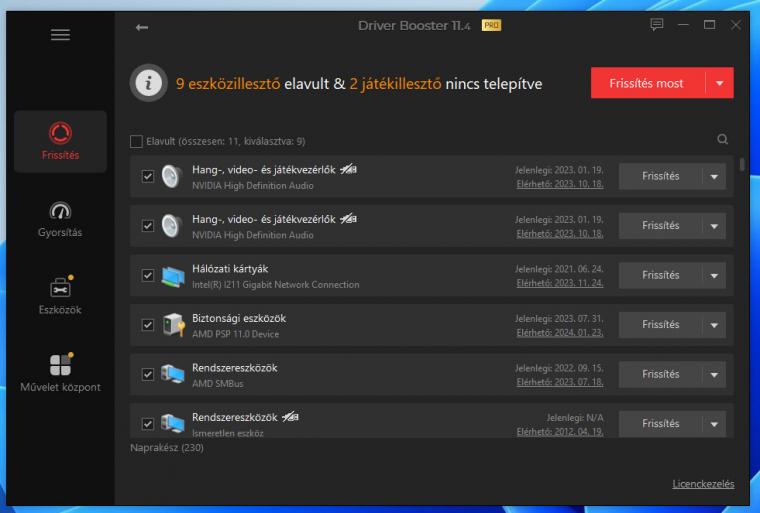Update AMD PSP 11.0 Device driver
The height and width of the screenshot is (513, 760).
[x=661, y=325]
